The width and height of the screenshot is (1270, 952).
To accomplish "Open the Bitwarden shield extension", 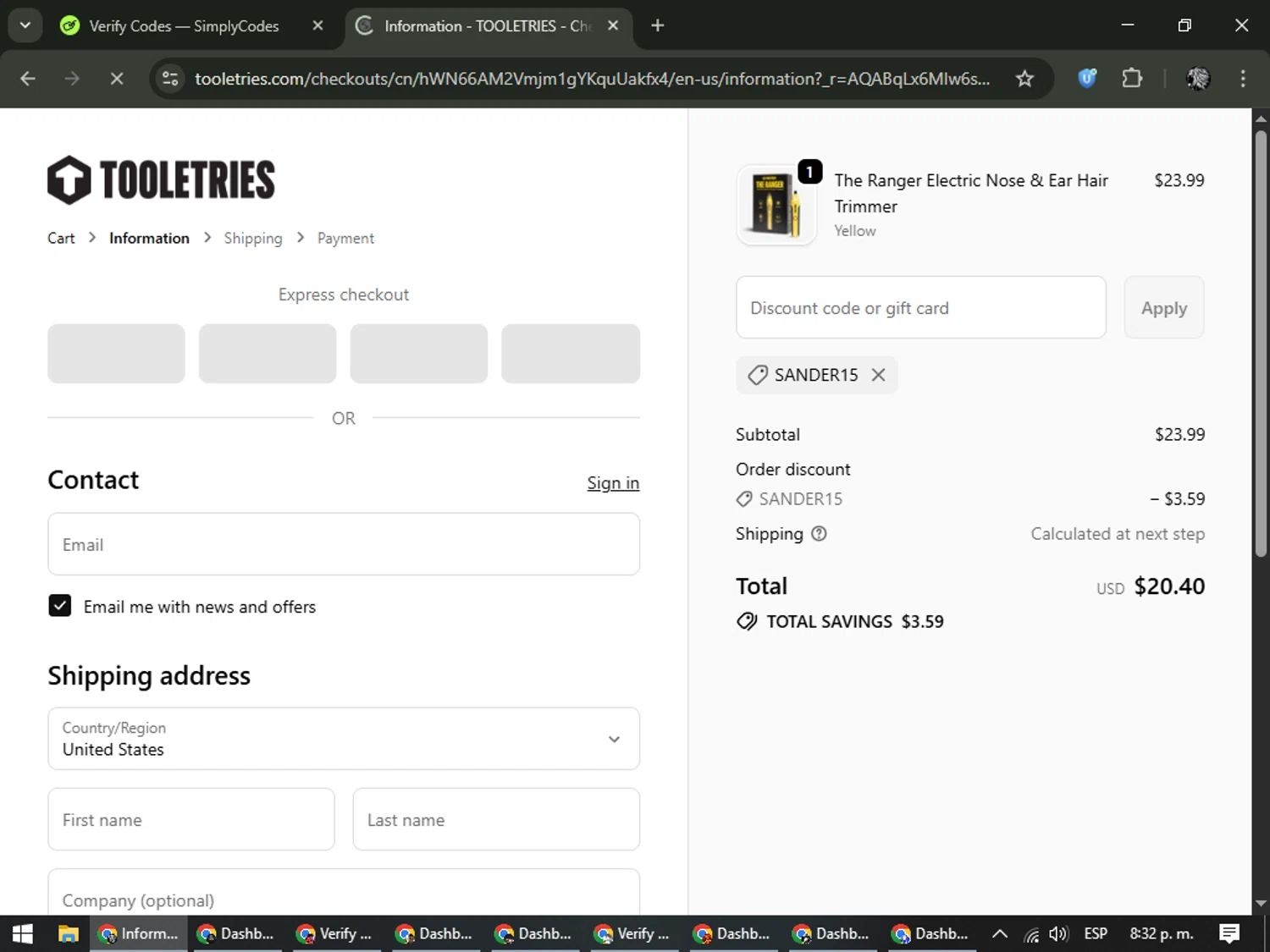I will (x=1087, y=79).
